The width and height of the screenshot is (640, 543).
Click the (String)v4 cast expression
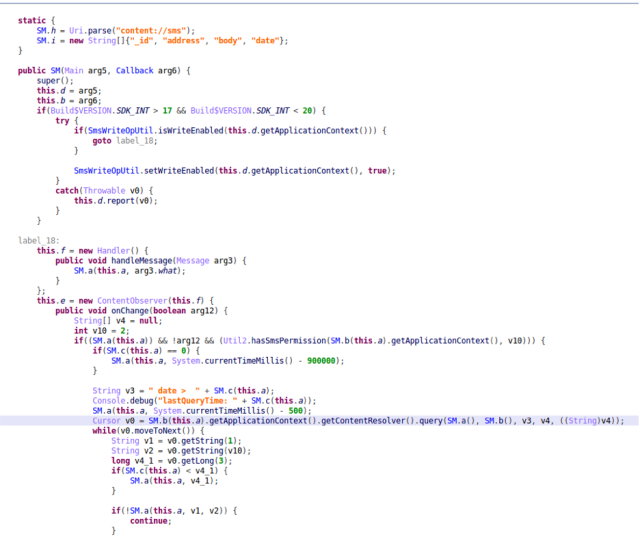click(x=586, y=421)
